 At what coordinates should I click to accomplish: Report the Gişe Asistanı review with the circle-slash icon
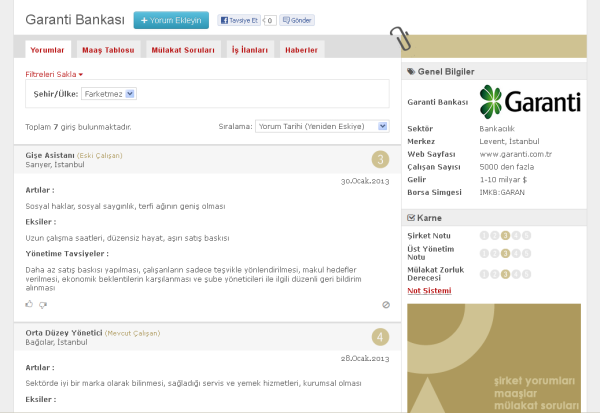[386, 305]
